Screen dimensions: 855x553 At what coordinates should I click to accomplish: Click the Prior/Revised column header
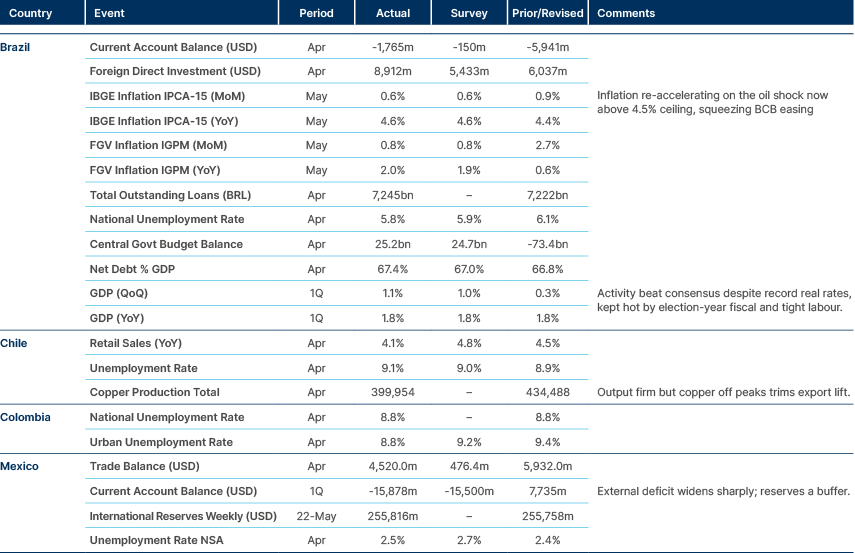547,13
